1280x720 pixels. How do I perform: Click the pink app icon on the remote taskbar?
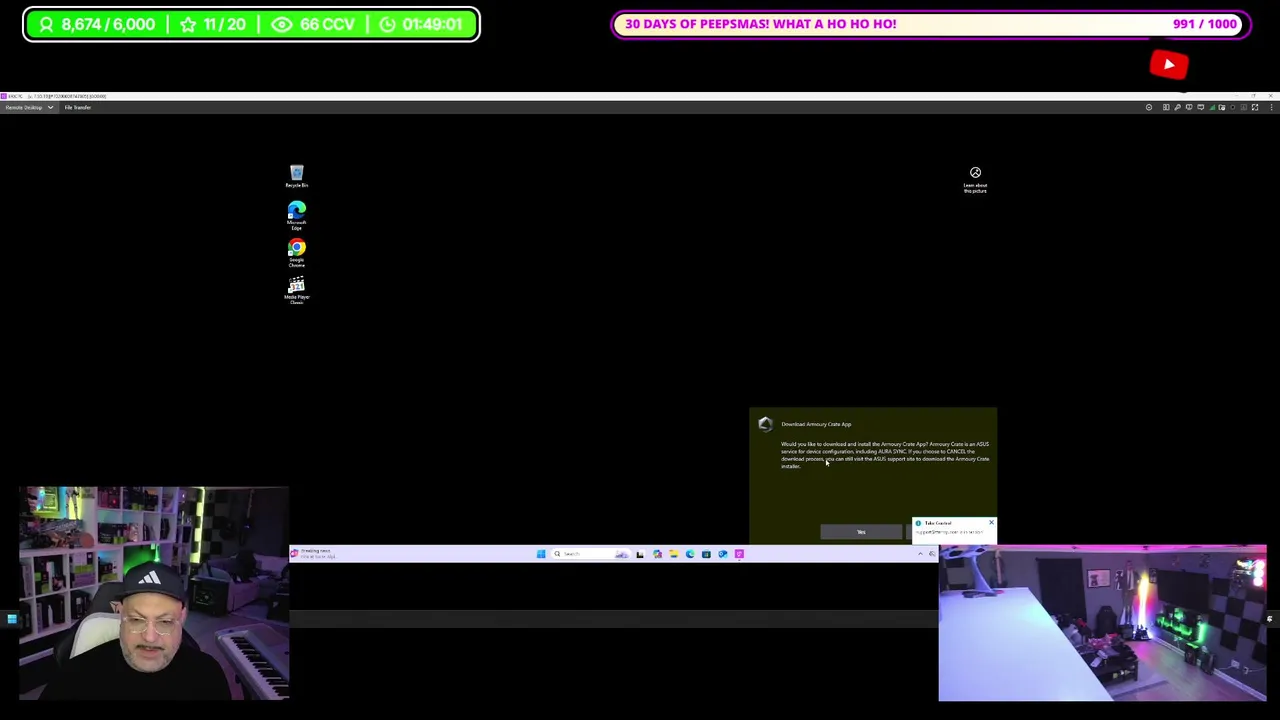739,554
